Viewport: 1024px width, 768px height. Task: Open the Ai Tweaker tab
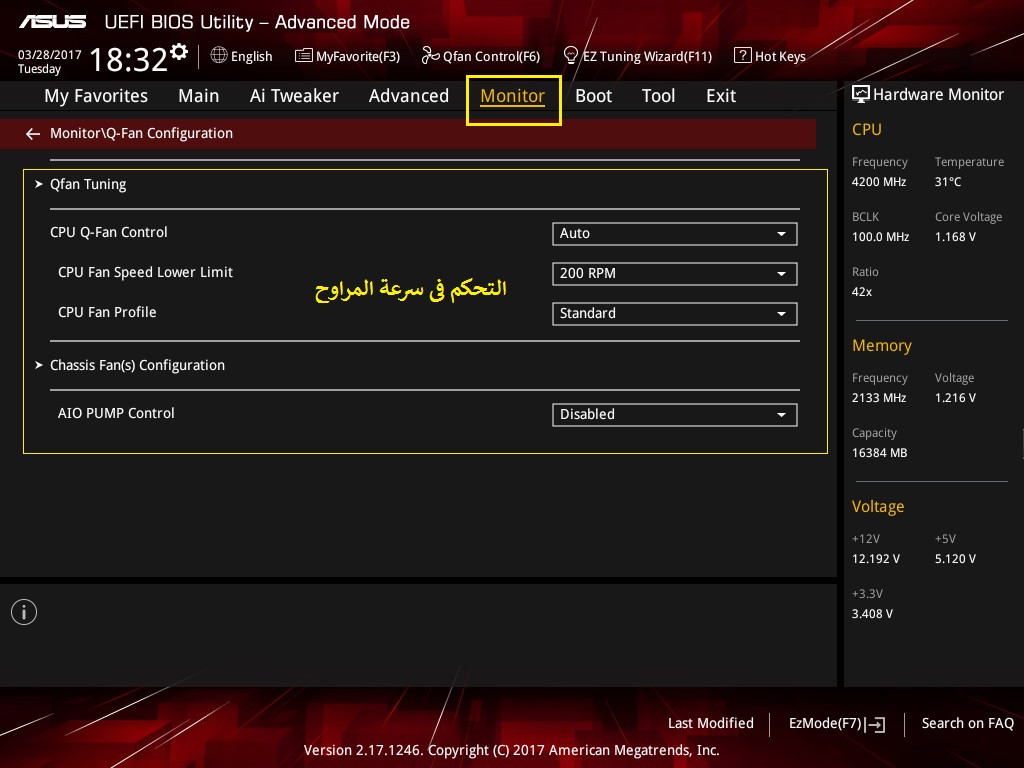tap(294, 96)
